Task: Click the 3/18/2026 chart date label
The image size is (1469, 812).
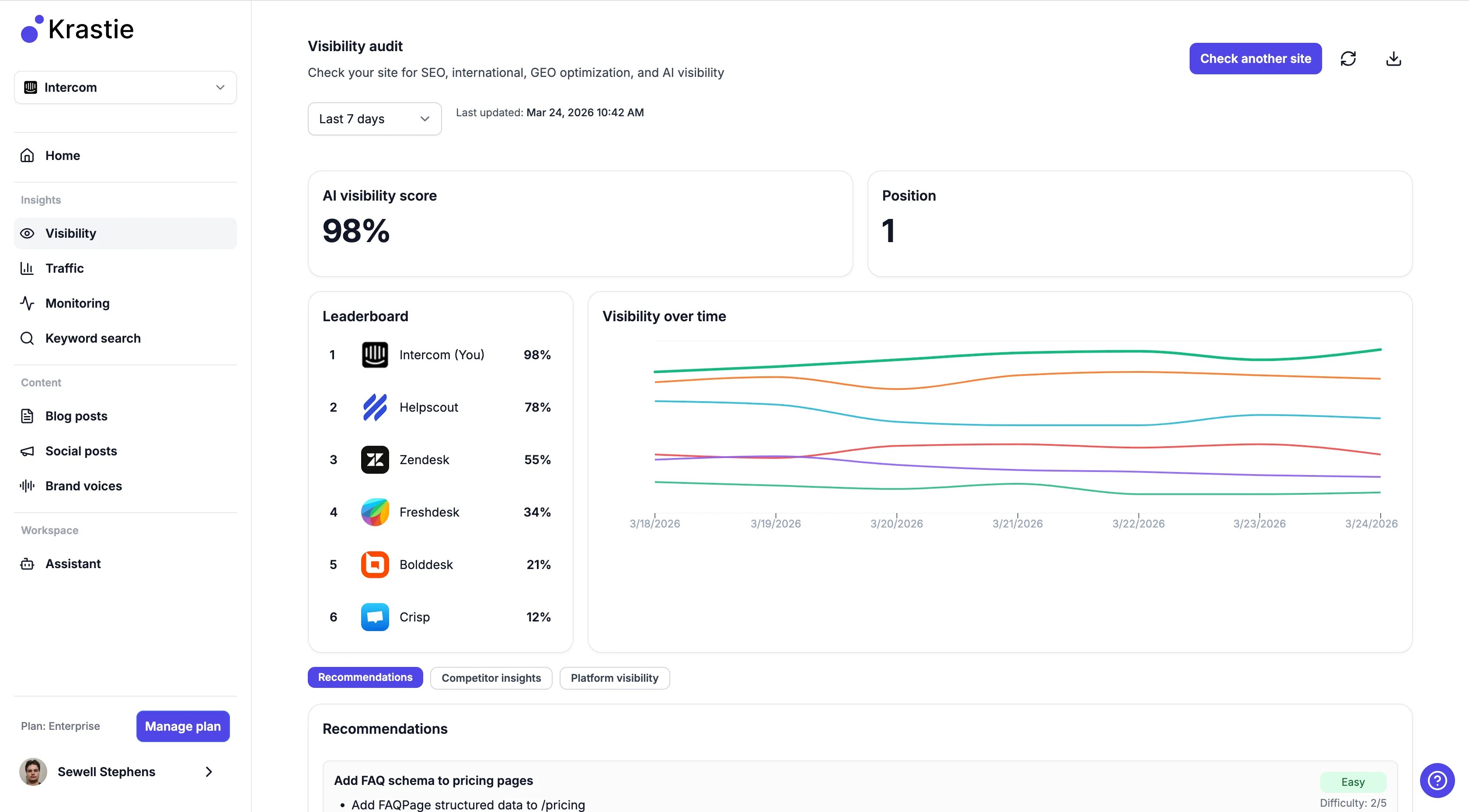Action: 654,523
